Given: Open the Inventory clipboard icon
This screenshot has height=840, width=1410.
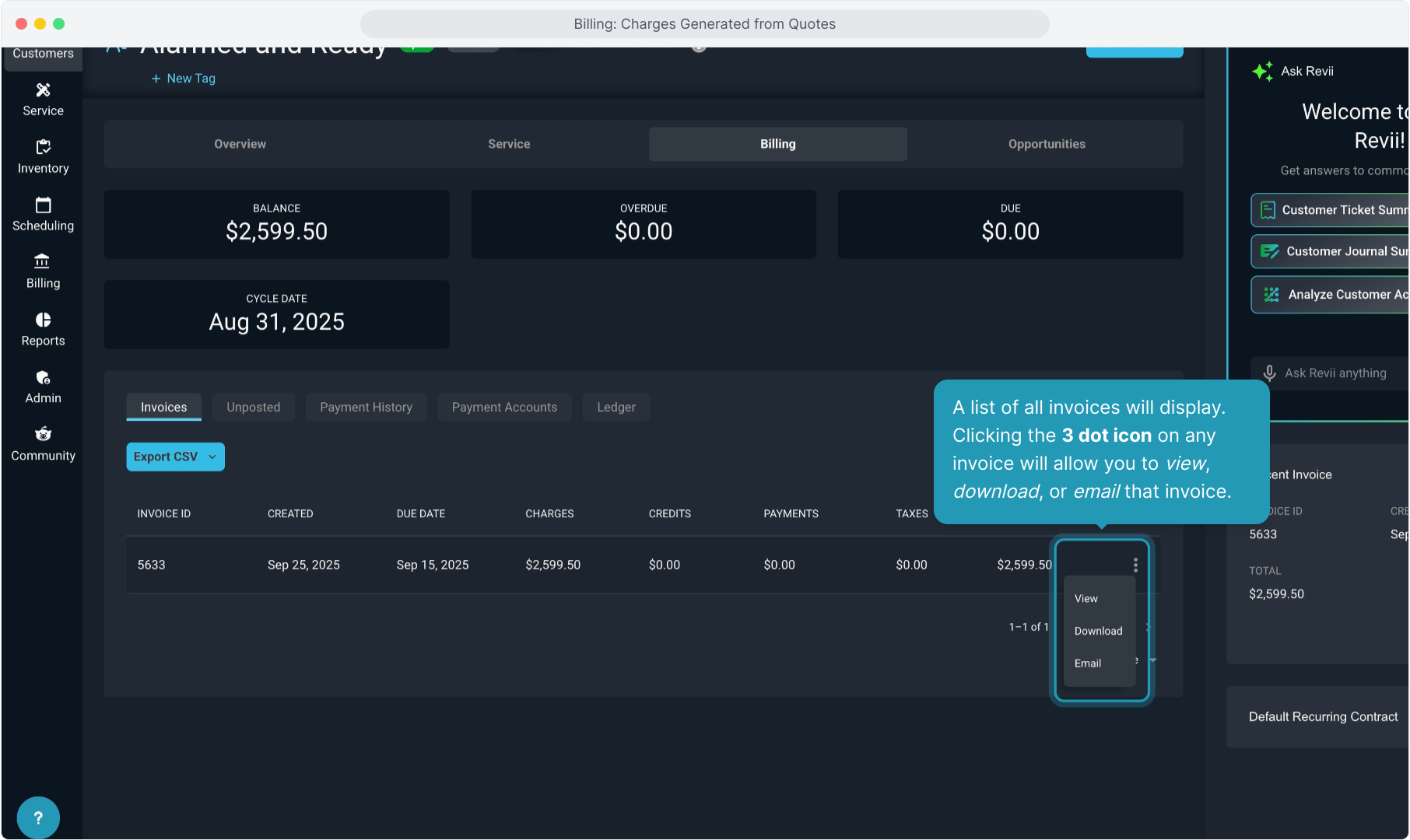Looking at the screenshot, I should click(43, 147).
